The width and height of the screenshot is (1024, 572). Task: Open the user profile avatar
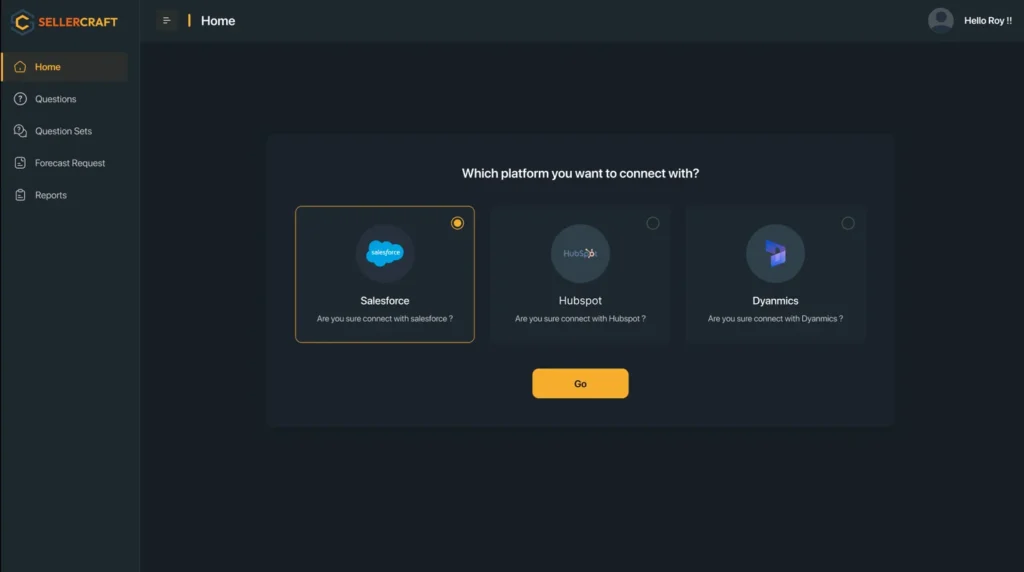[x=940, y=21]
